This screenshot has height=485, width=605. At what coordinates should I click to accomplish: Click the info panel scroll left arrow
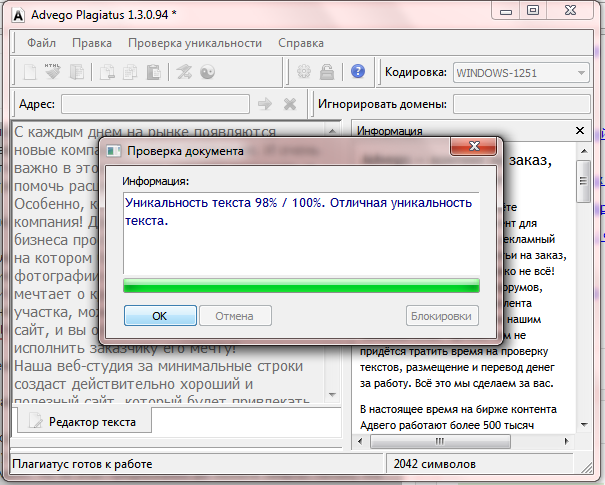360,441
